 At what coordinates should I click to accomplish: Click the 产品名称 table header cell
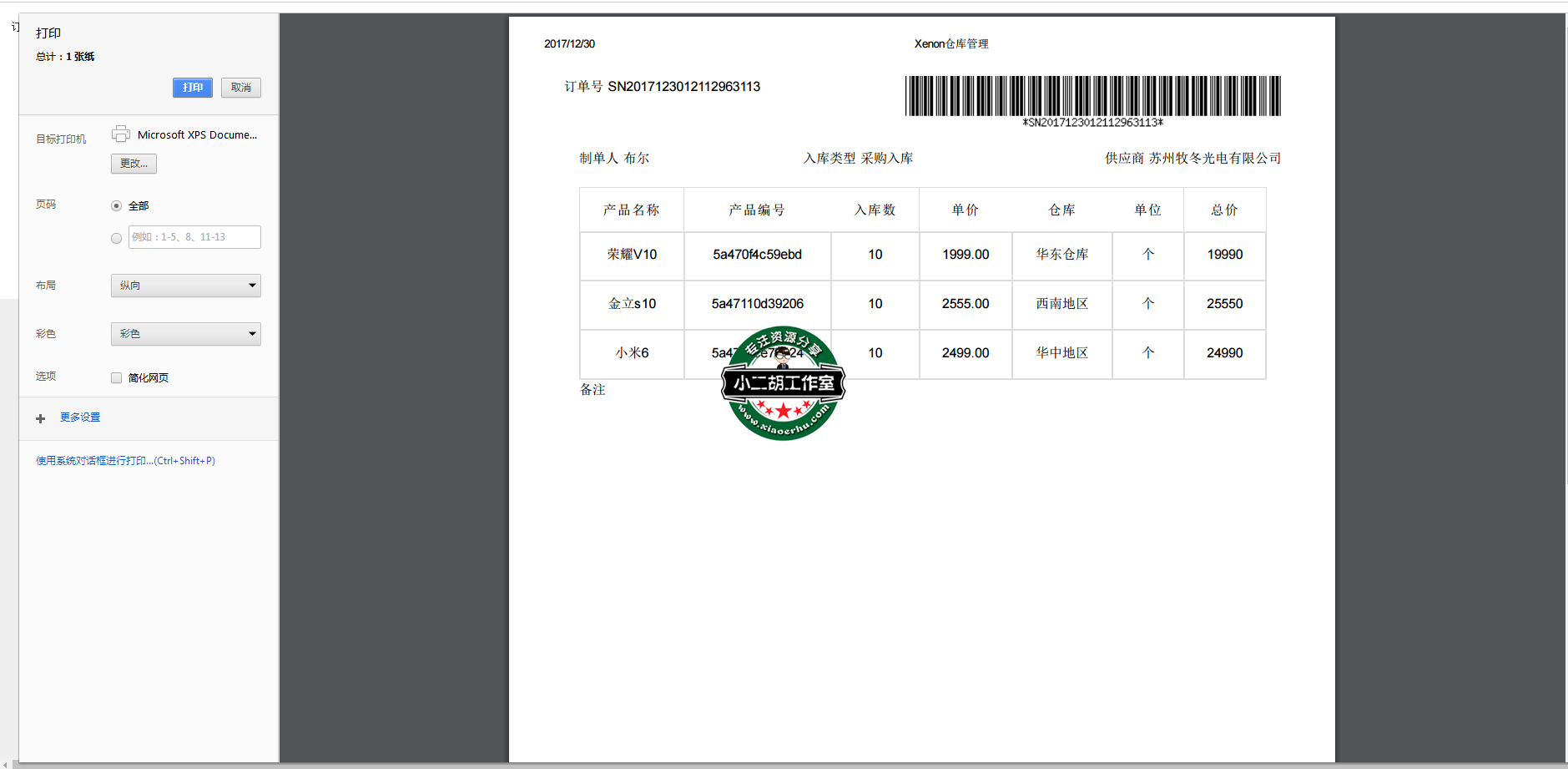pos(632,210)
